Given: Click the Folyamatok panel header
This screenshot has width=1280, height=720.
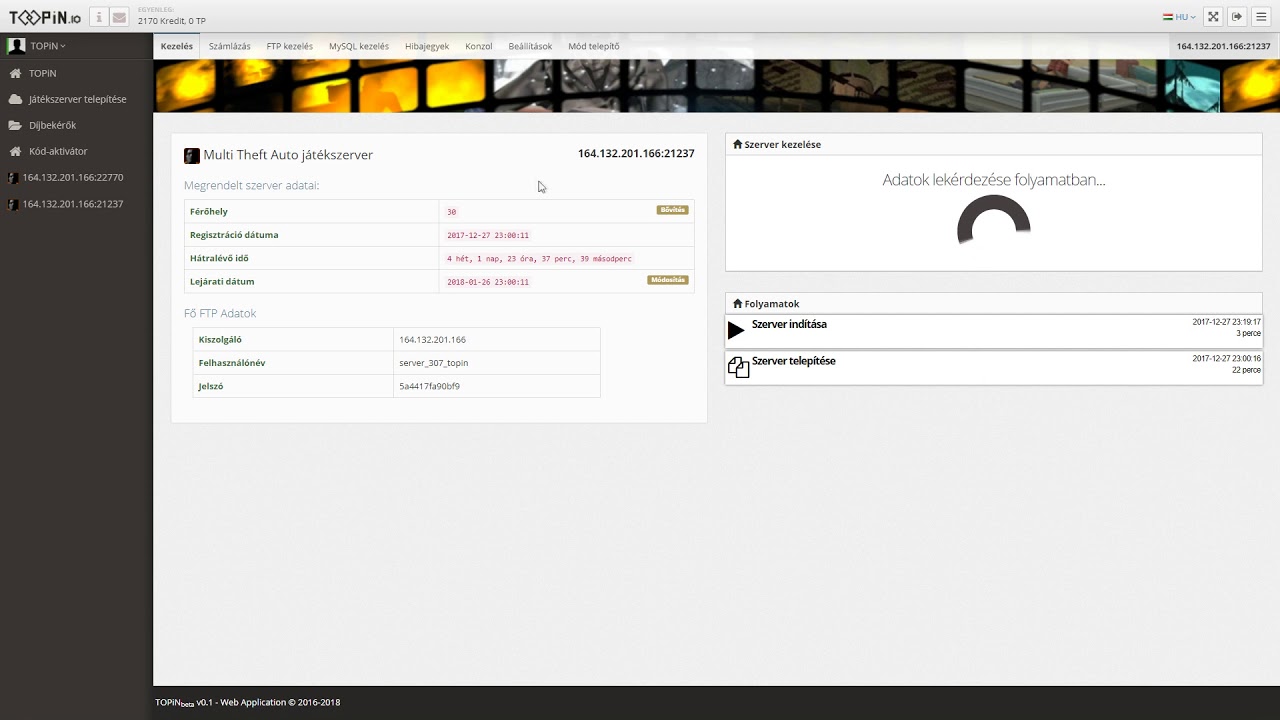Looking at the screenshot, I should tap(994, 304).
